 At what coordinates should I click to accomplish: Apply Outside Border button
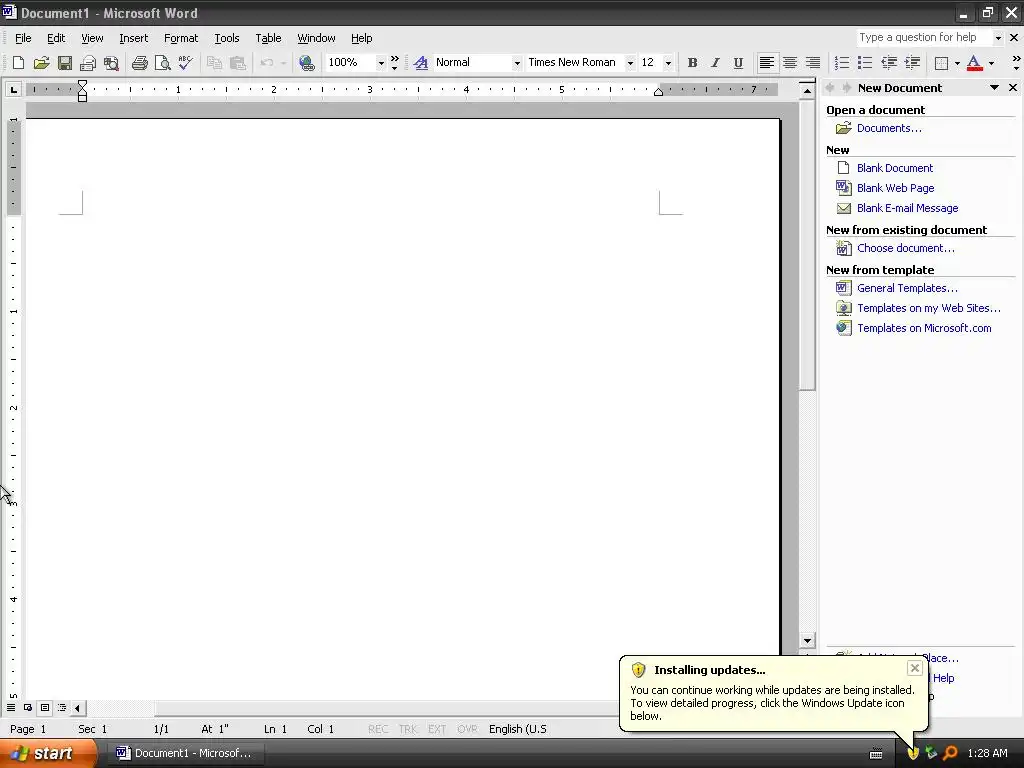pos(941,63)
